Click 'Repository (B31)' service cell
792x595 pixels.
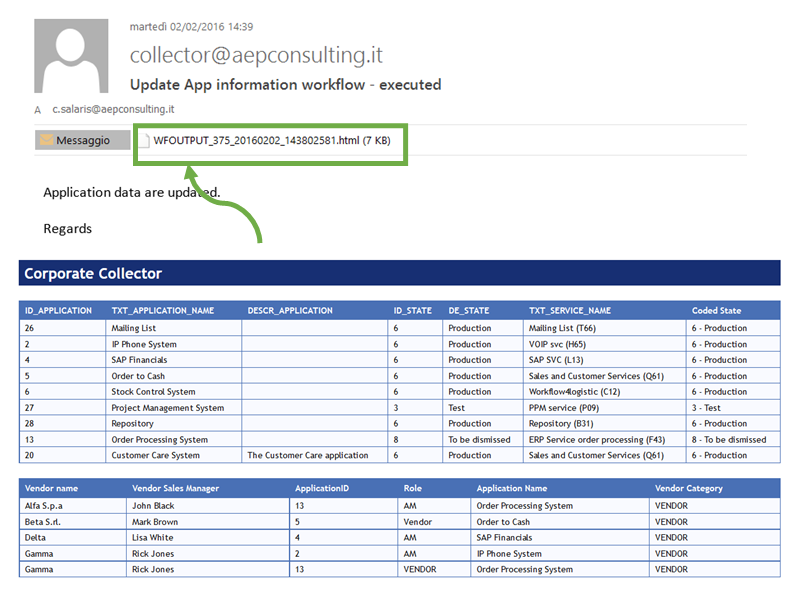pos(604,423)
